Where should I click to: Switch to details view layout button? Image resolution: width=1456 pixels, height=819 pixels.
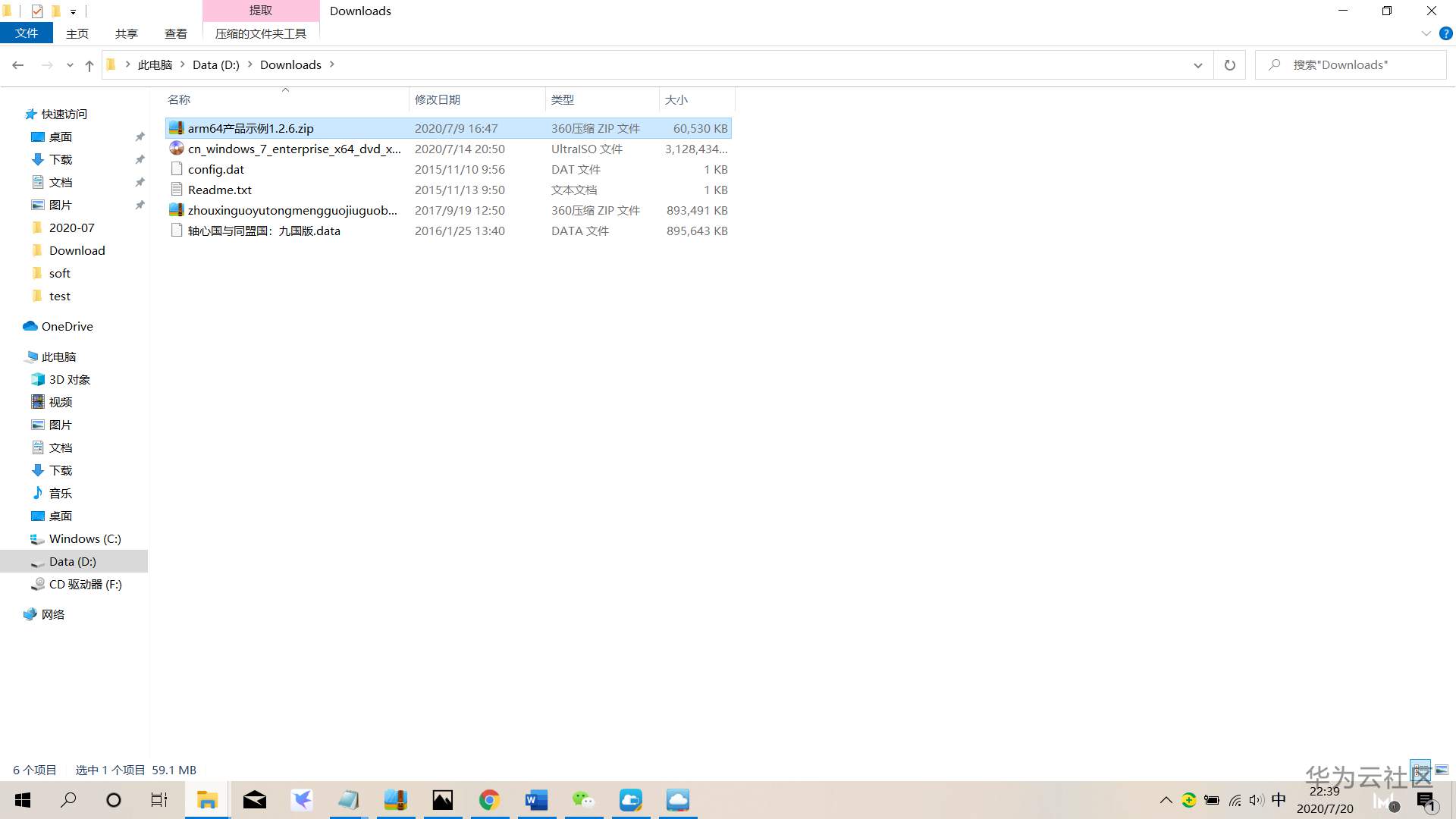(x=1420, y=770)
